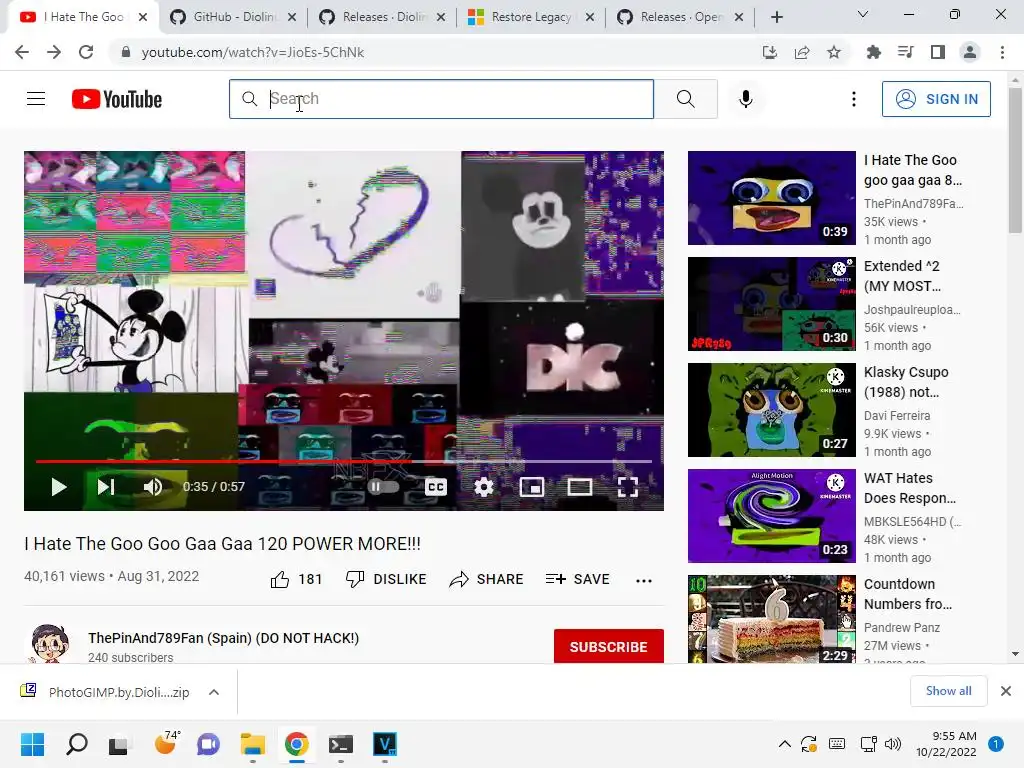This screenshot has height=768, width=1024.
Task: Open the player settings gear
Action: click(x=483, y=487)
